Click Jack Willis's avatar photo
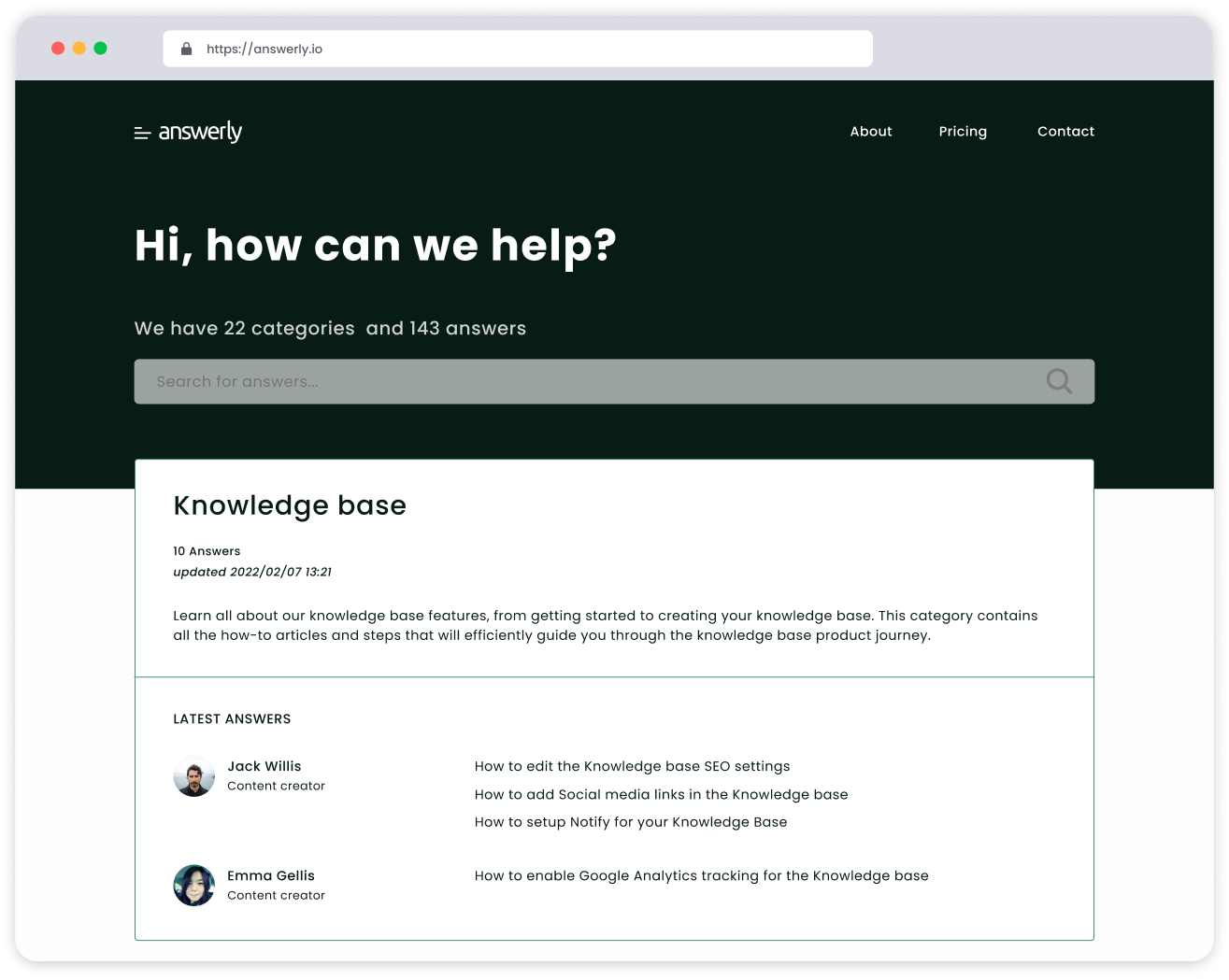This screenshot has width=1229, height=980. point(194,775)
